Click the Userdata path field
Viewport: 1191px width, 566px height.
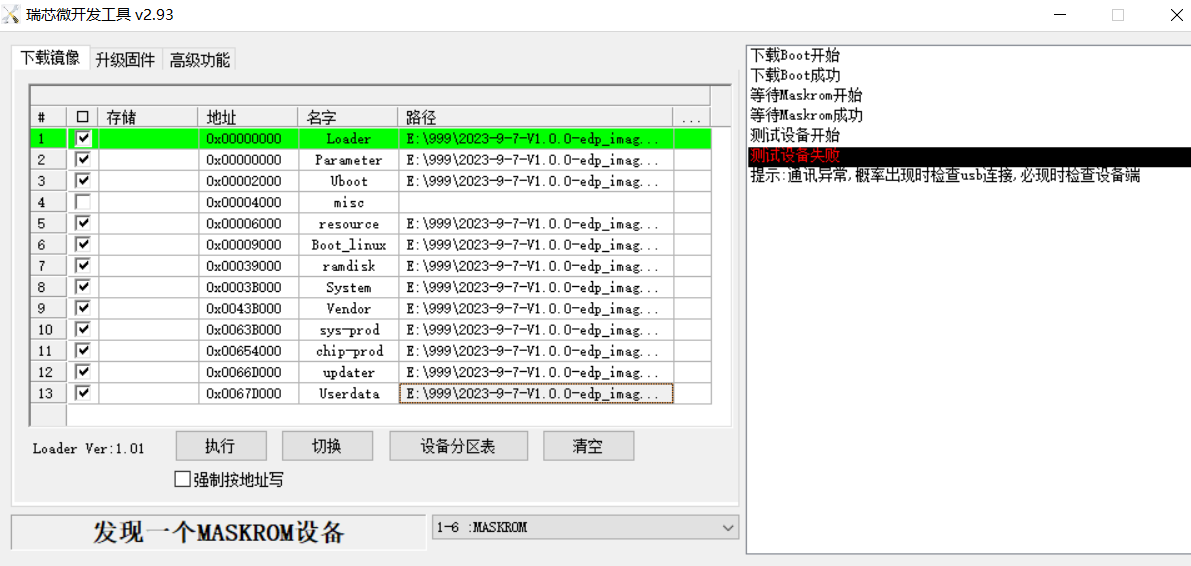tap(535, 394)
